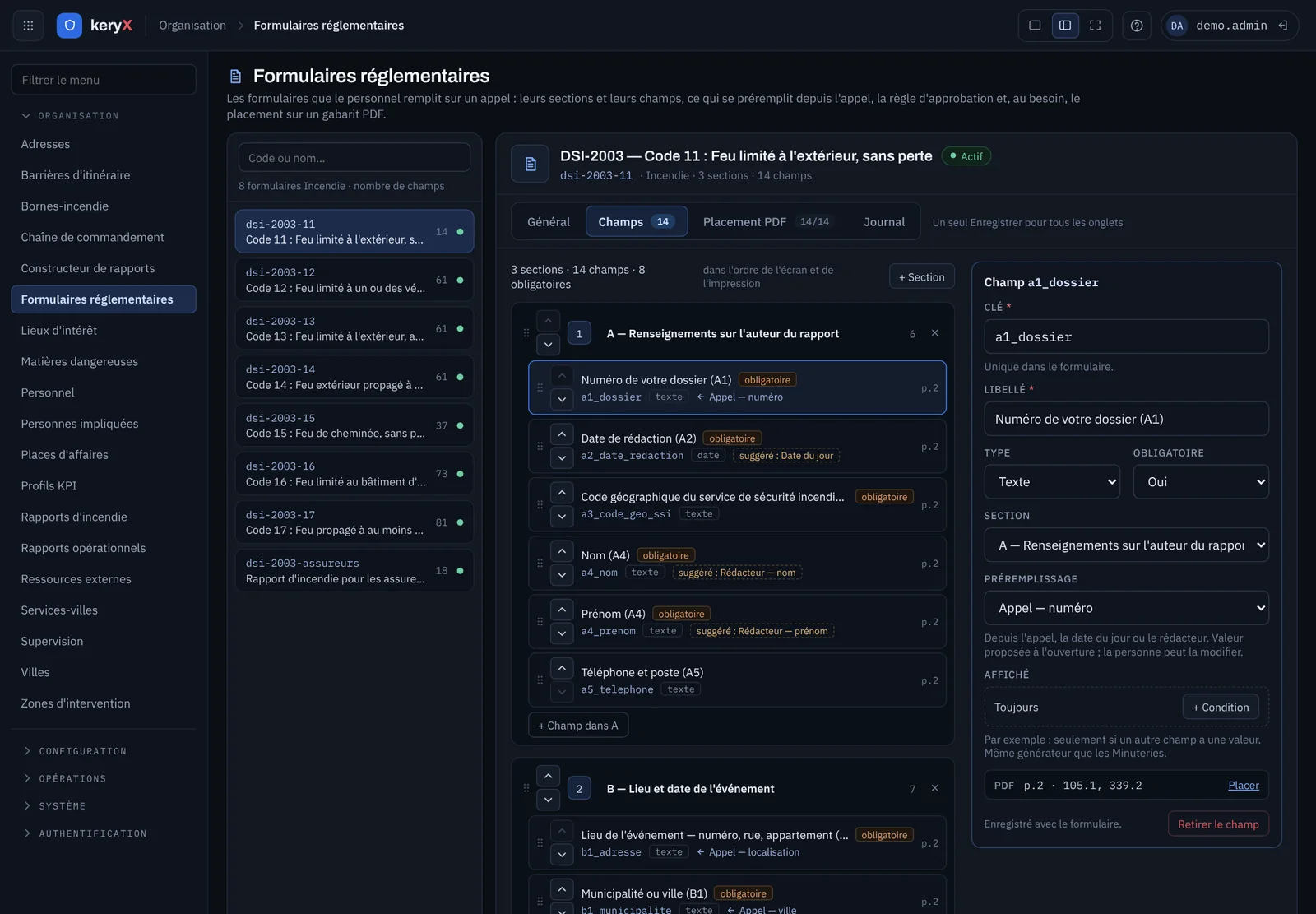
Task: Click the logout icon beside demo.admin
Action: tap(1282, 26)
